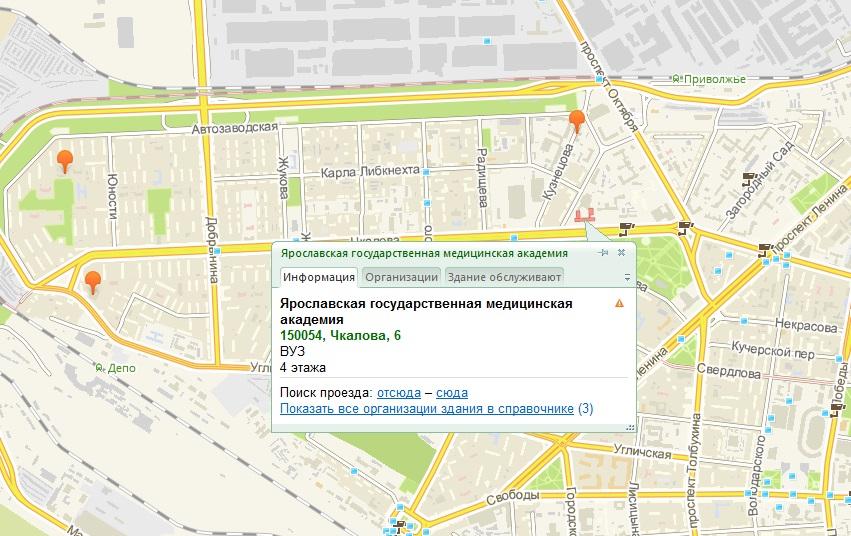Viewport: 851px width, 536px height.
Task: Click the Володарского street label
Action: (758, 476)
